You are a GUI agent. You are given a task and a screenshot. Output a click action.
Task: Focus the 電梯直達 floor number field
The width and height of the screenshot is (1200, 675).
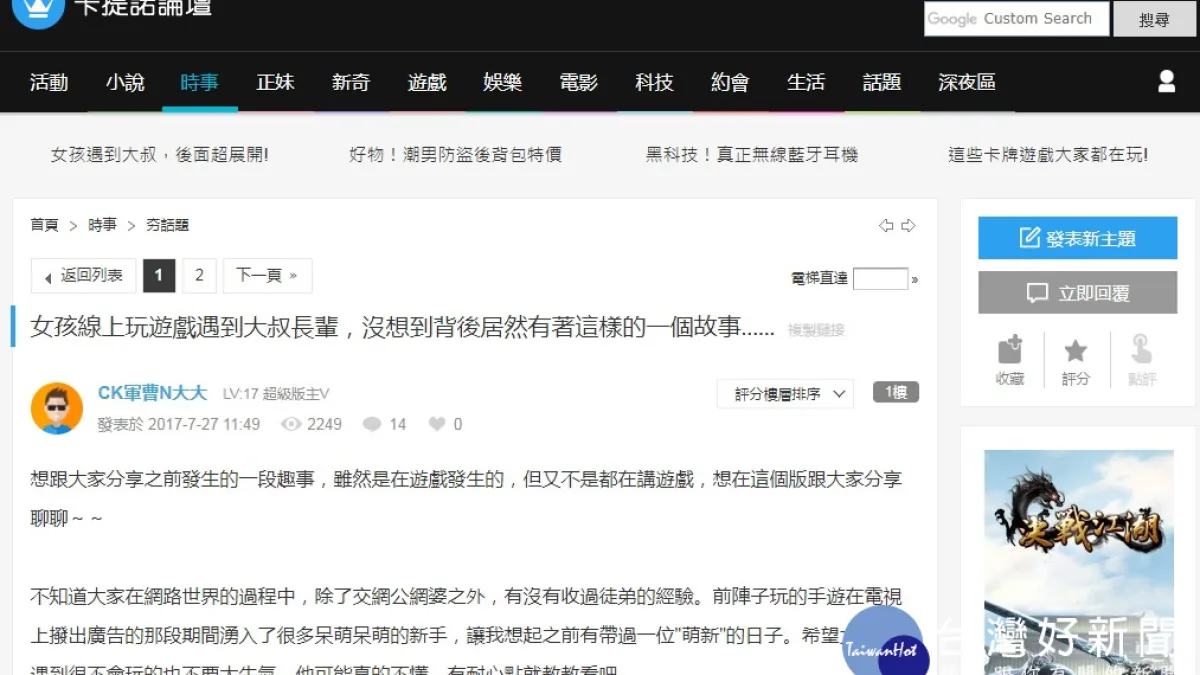(x=880, y=279)
